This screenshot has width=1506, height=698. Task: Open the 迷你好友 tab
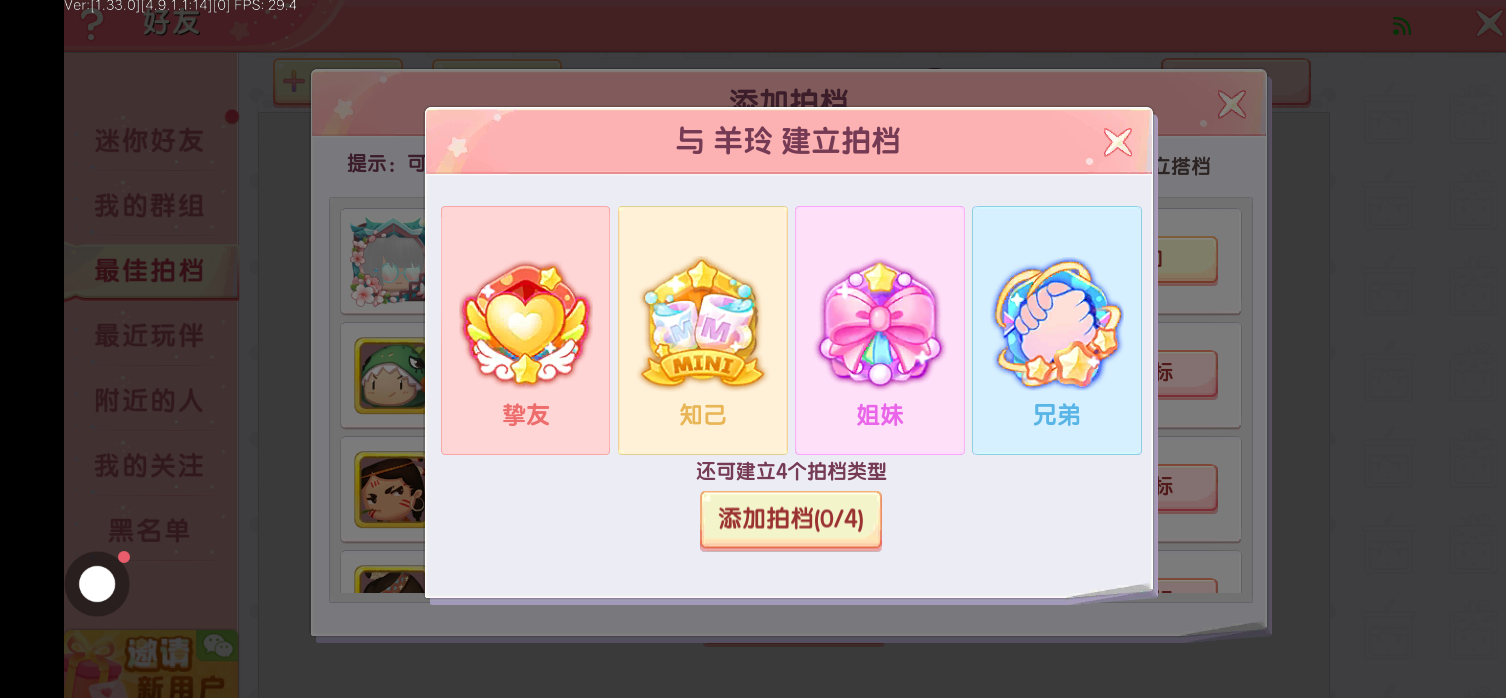coord(150,141)
